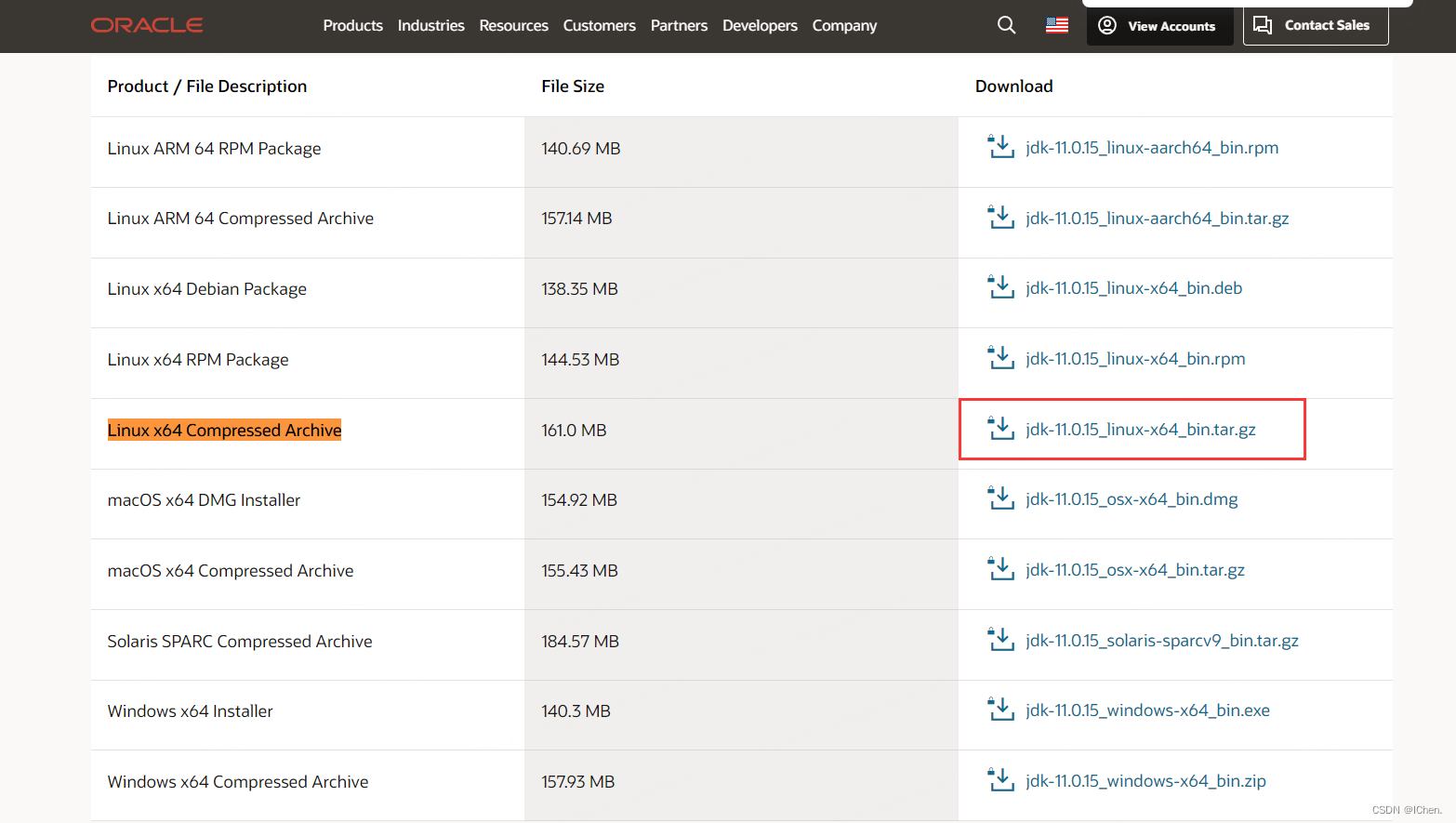Click macOS x64 DMG Installer text

tap(204, 500)
